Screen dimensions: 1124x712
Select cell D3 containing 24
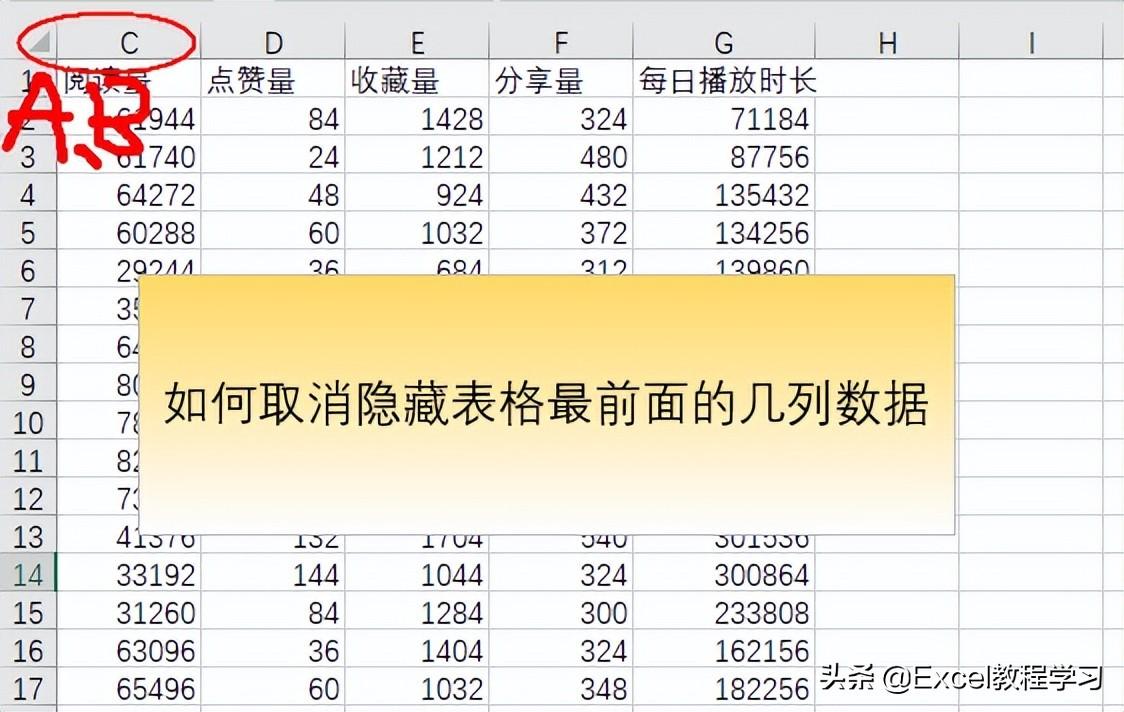pyautogui.click(x=273, y=156)
